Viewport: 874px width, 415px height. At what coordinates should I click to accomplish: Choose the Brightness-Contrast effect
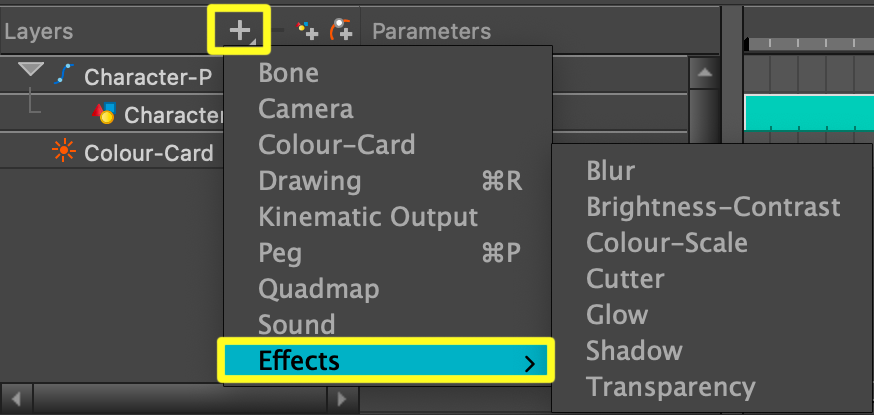pyautogui.click(x=713, y=207)
